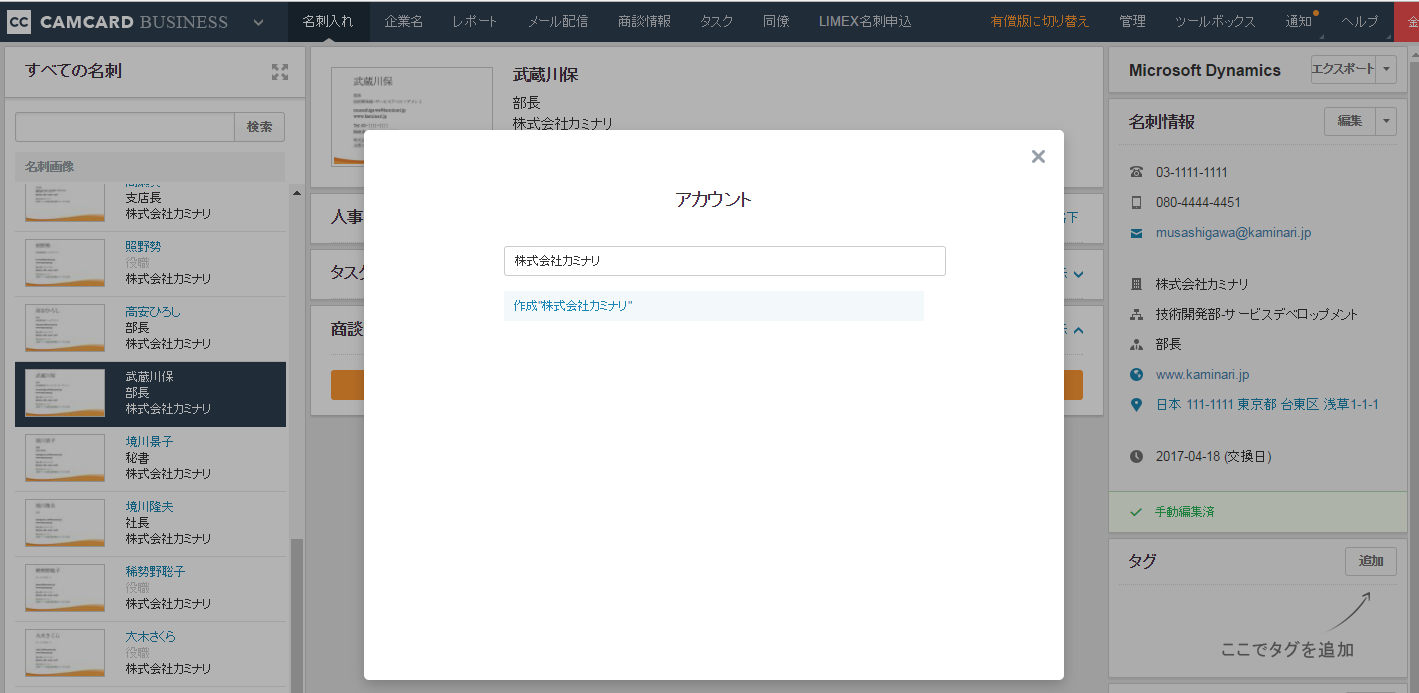Click the envelope icon beside the email address

tap(1136, 233)
